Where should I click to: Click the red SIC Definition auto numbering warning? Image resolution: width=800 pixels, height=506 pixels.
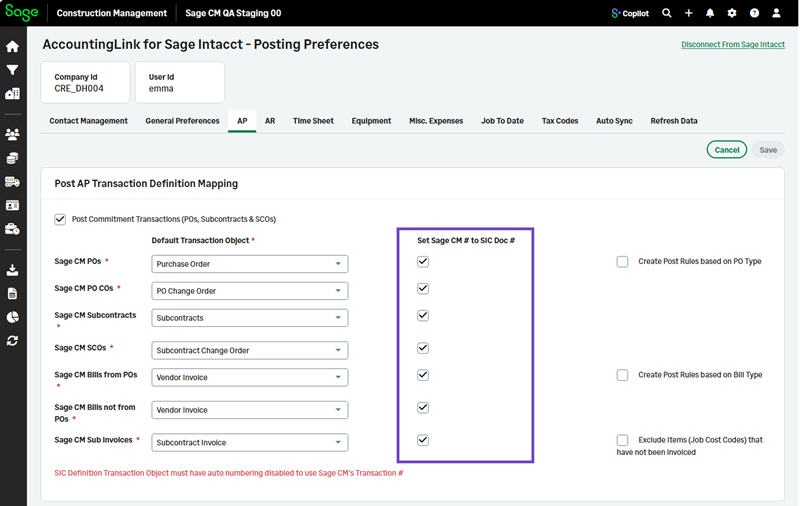(x=229, y=473)
